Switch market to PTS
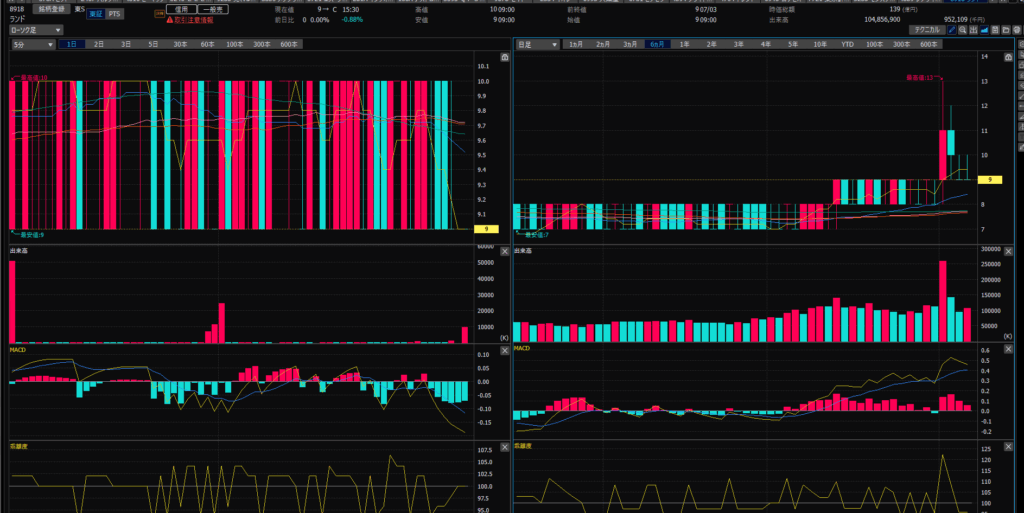This screenshot has height=513, width=1024. tap(114, 14)
